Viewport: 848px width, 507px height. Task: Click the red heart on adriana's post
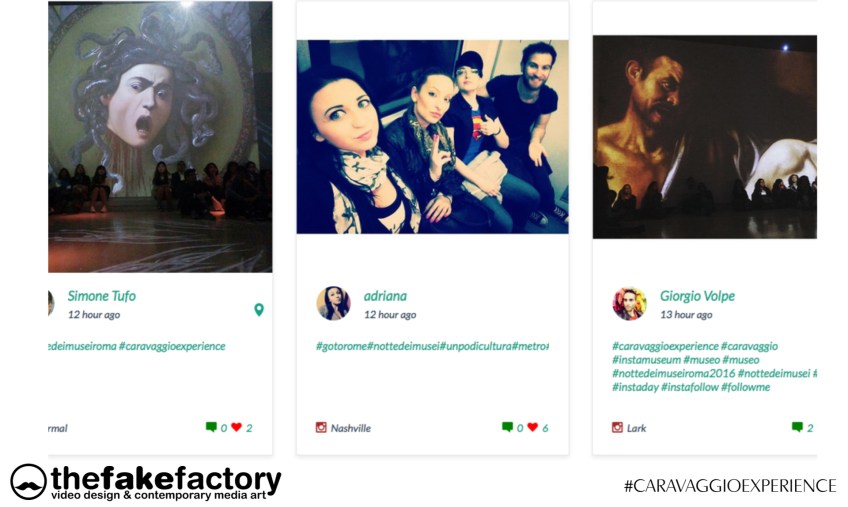click(533, 427)
